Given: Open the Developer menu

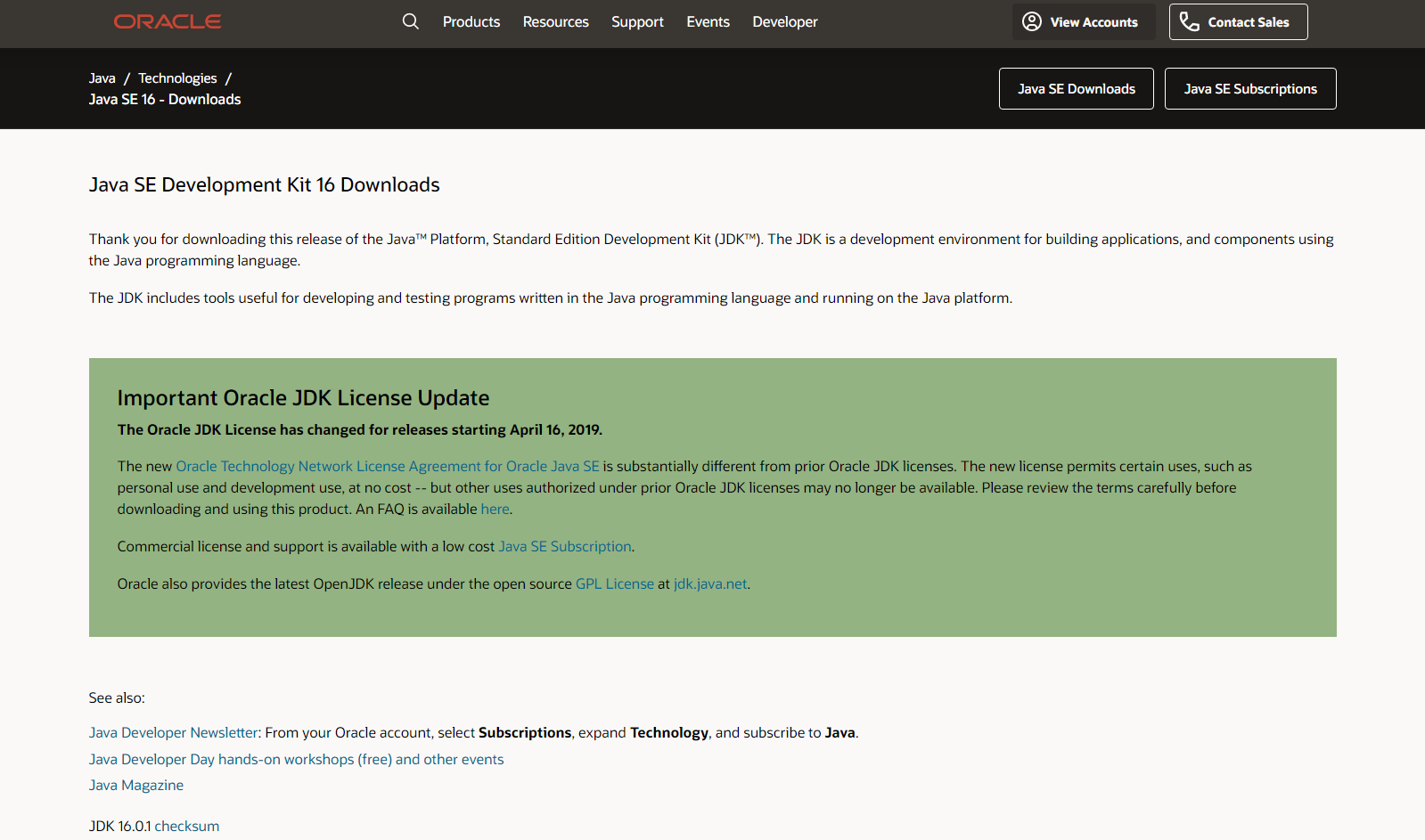Looking at the screenshot, I should [x=785, y=21].
